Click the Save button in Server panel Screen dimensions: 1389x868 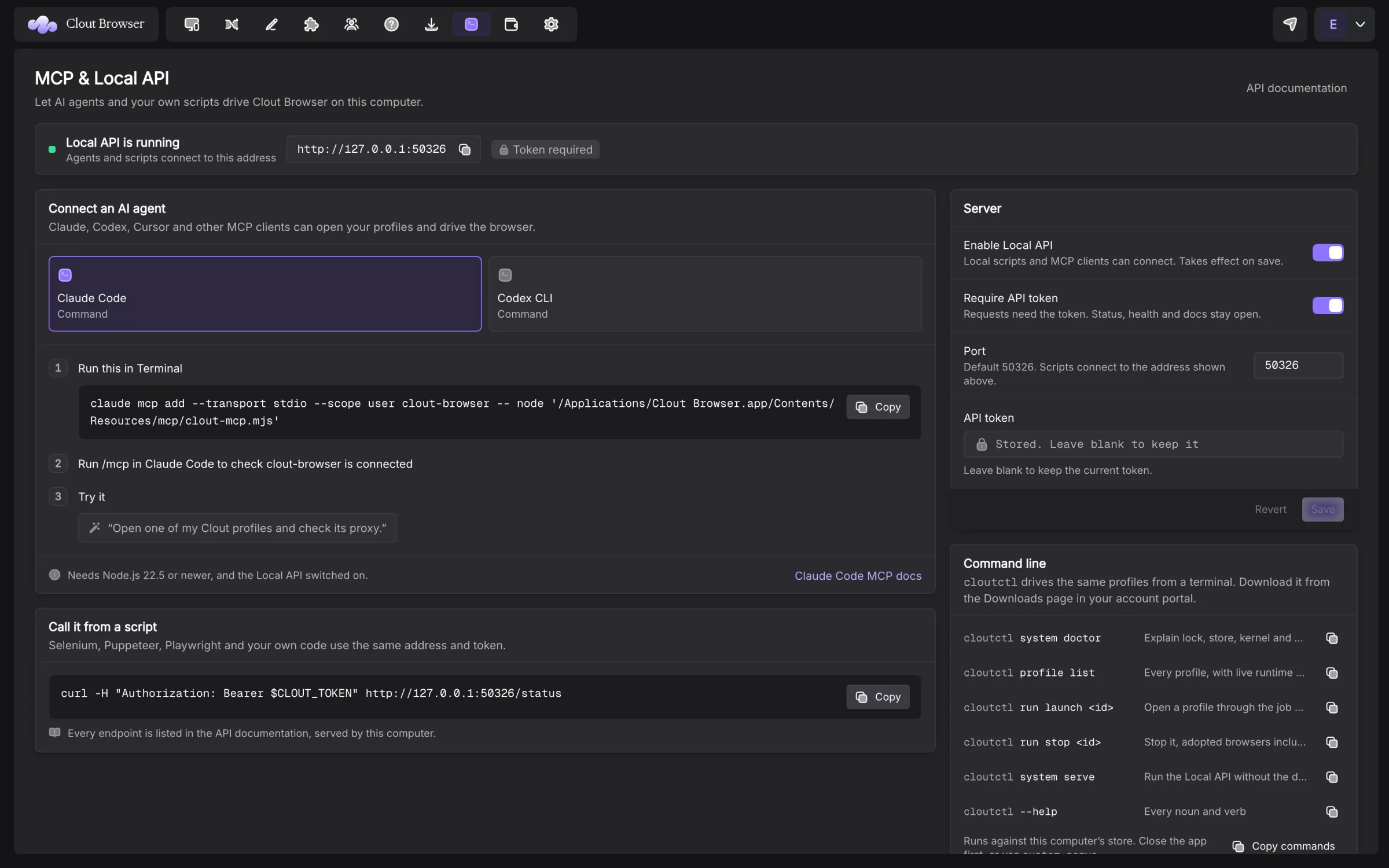pos(1322,509)
